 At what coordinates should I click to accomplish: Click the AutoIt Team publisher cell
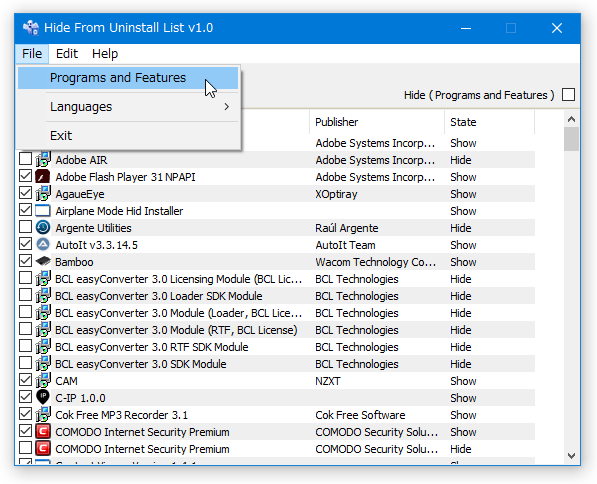(x=345, y=245)
